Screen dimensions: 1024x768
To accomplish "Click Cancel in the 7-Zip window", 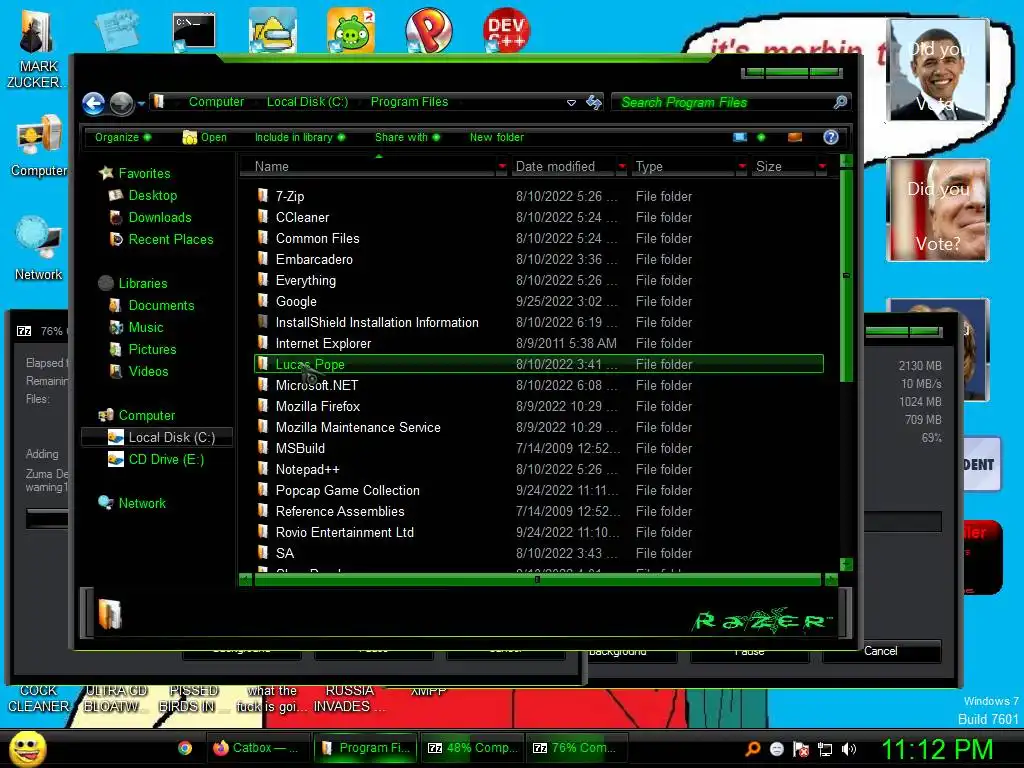I will (882, 651).
